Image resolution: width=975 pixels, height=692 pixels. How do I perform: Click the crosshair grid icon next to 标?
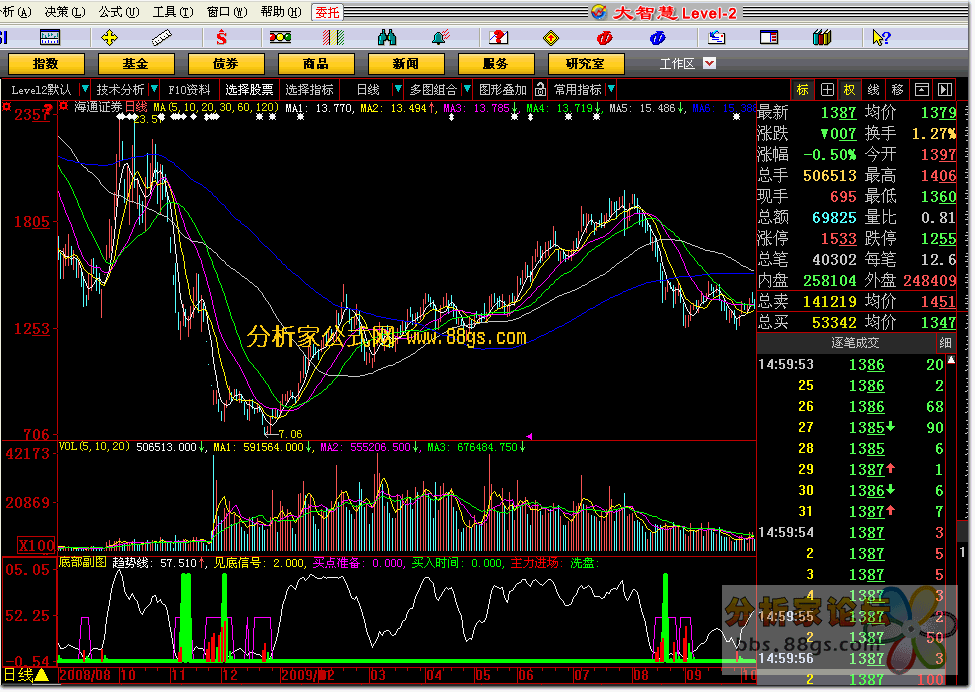827,90
